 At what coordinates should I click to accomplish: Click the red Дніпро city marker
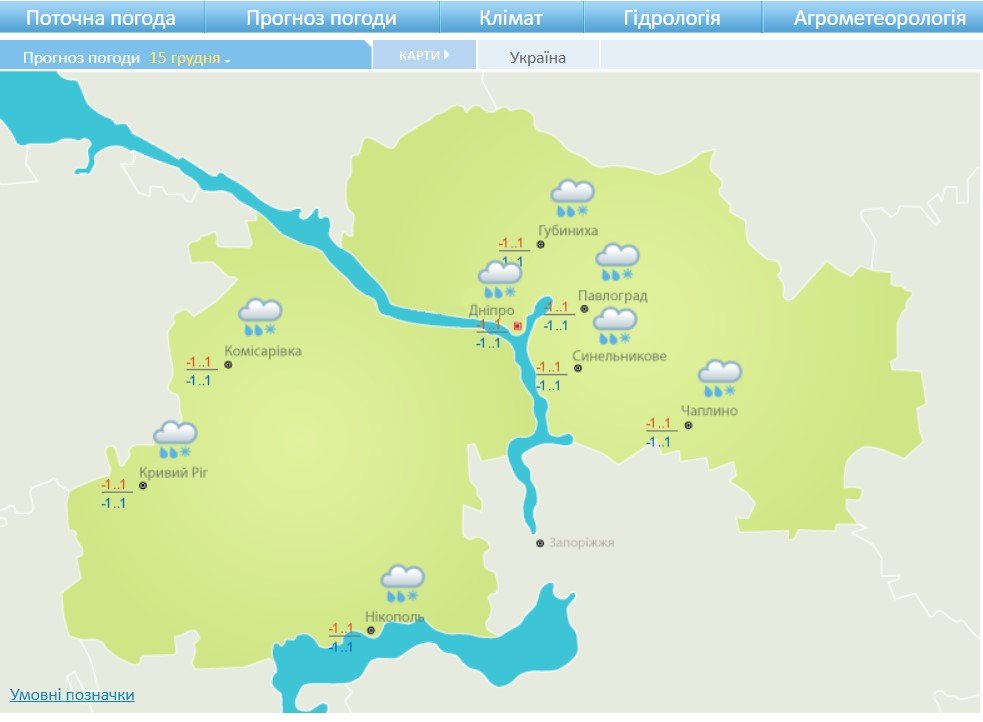[517, 326]
